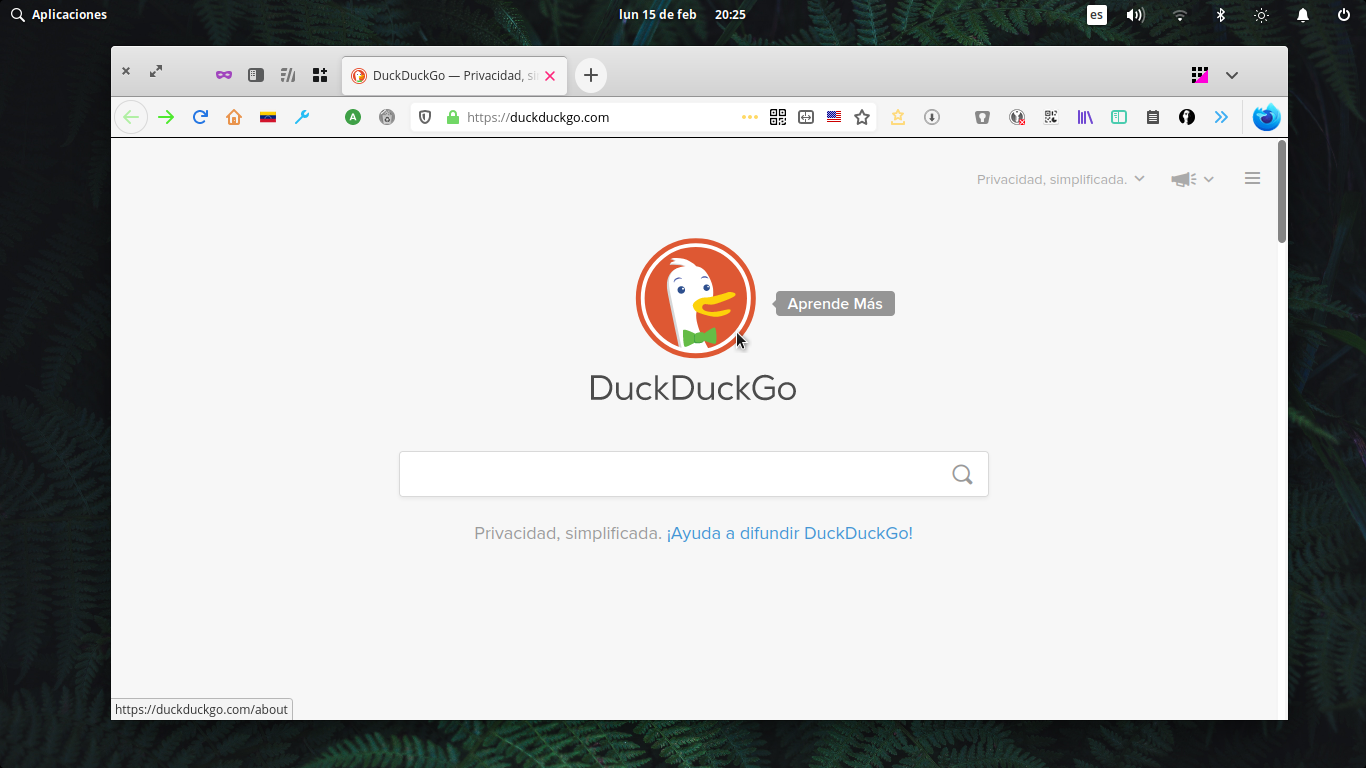Click the grid with plus icon in tab bar

pyautogui.click(x=320, y=75)
